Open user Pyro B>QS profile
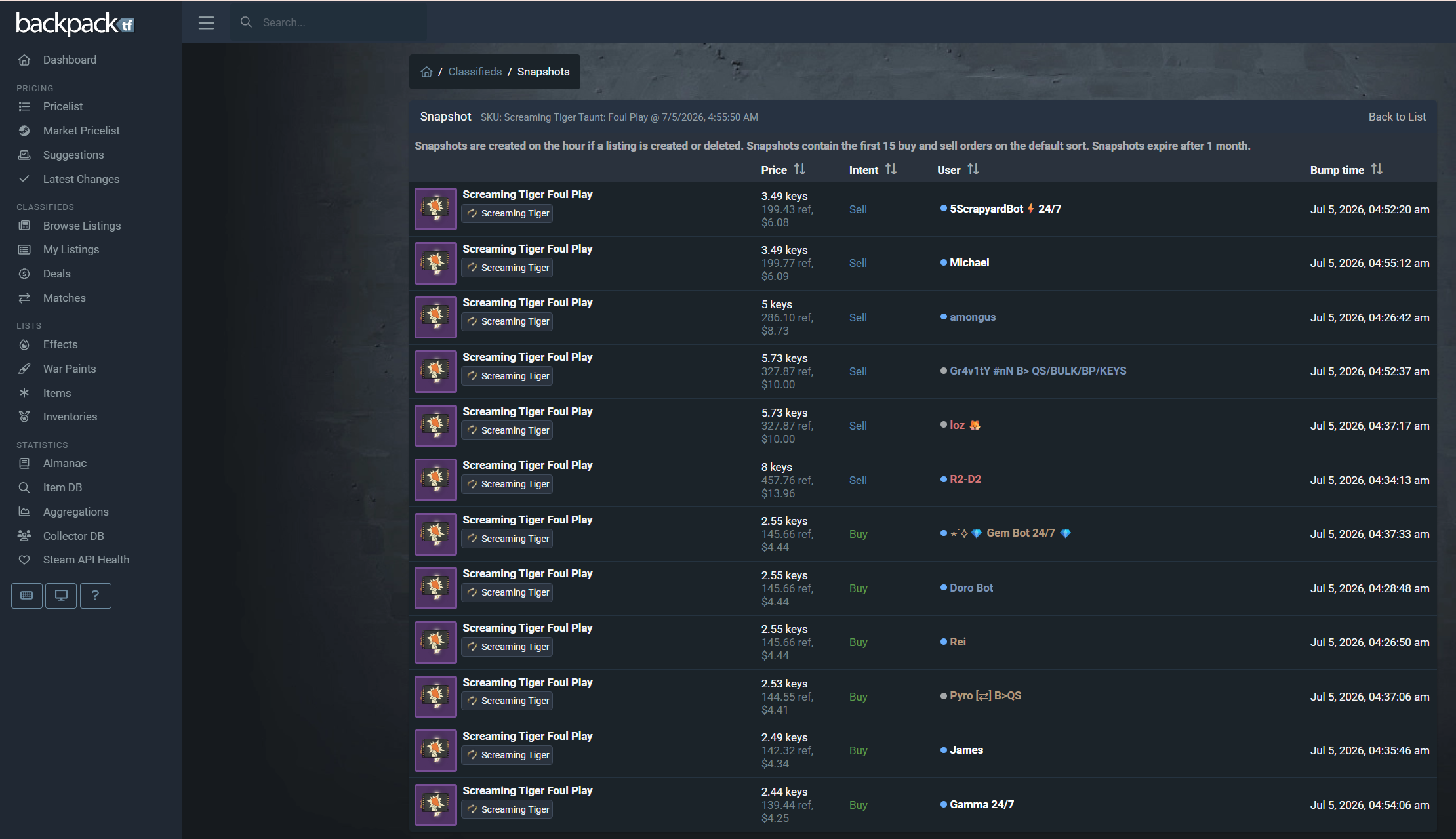Screen dimensions: 1456x839 tap(986, 696)
